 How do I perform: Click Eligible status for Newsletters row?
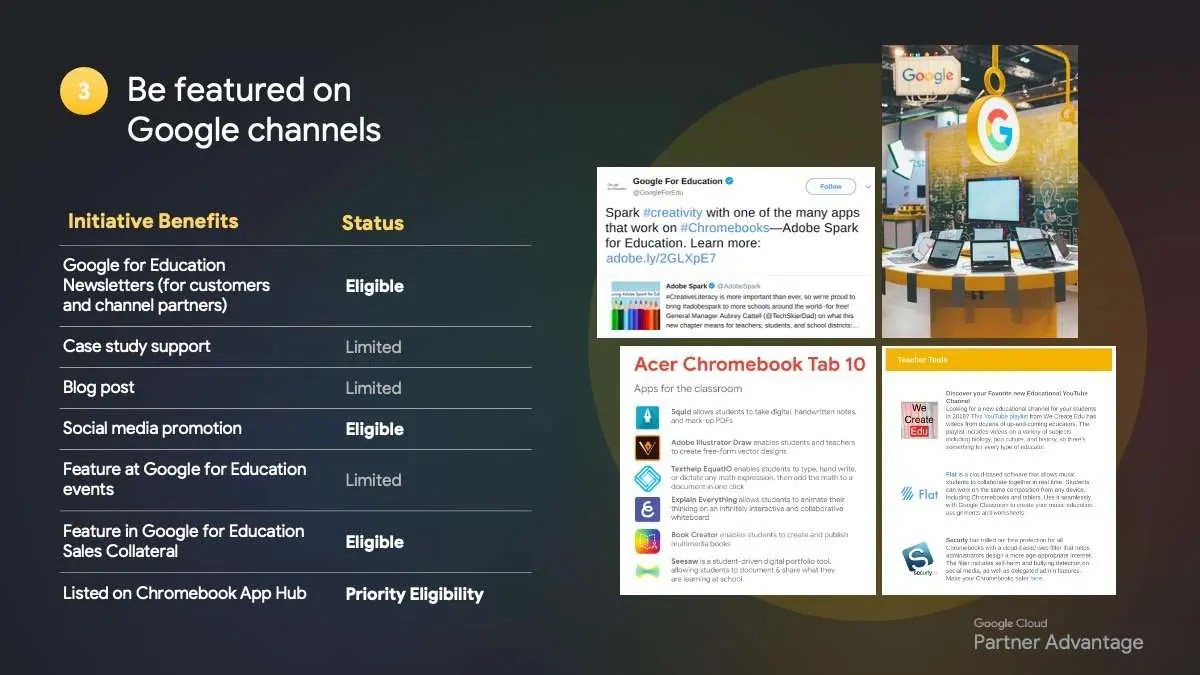point(375,286)
